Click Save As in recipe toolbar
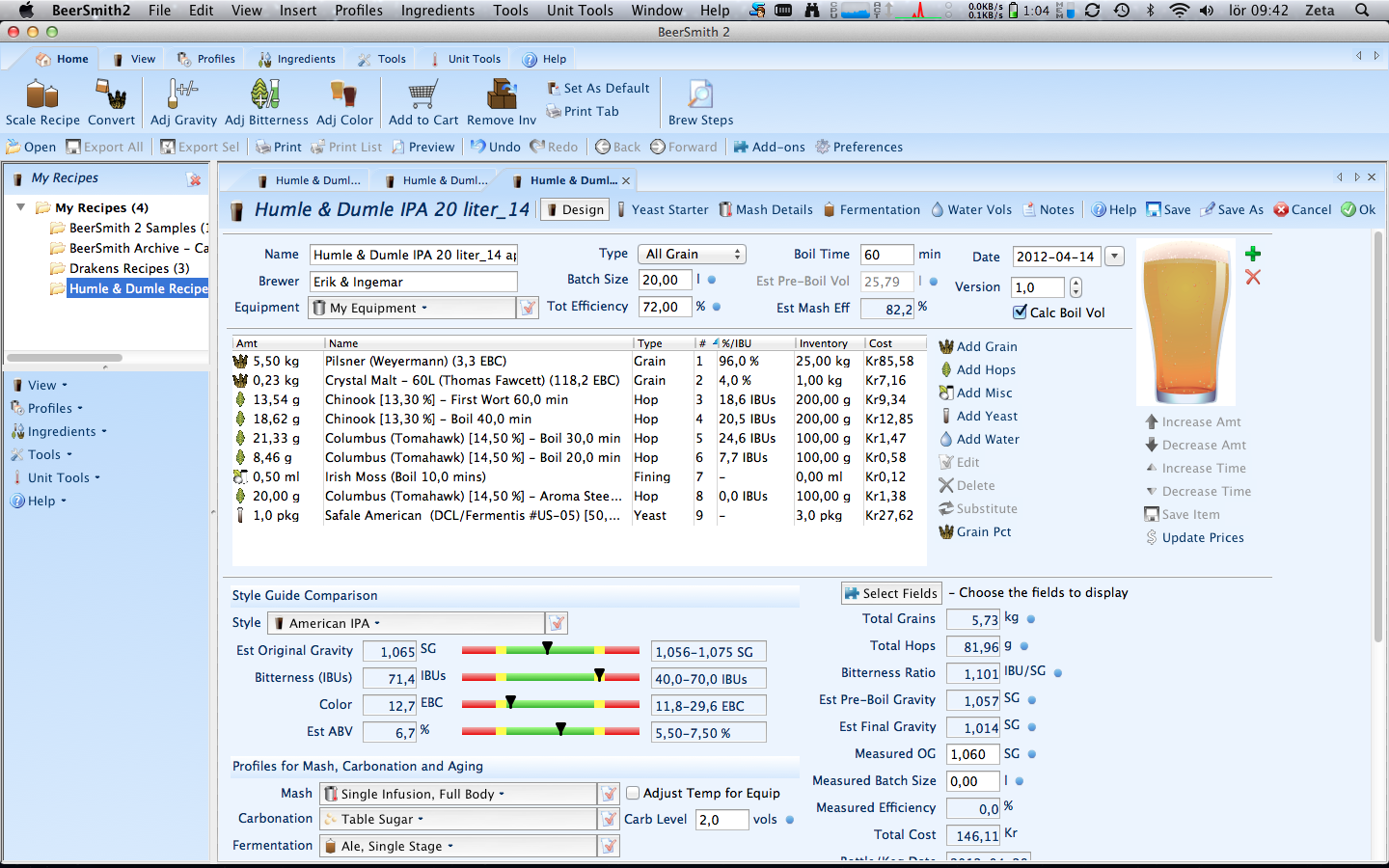Viewport: 1389px width, 868px height. [1232, 209]
